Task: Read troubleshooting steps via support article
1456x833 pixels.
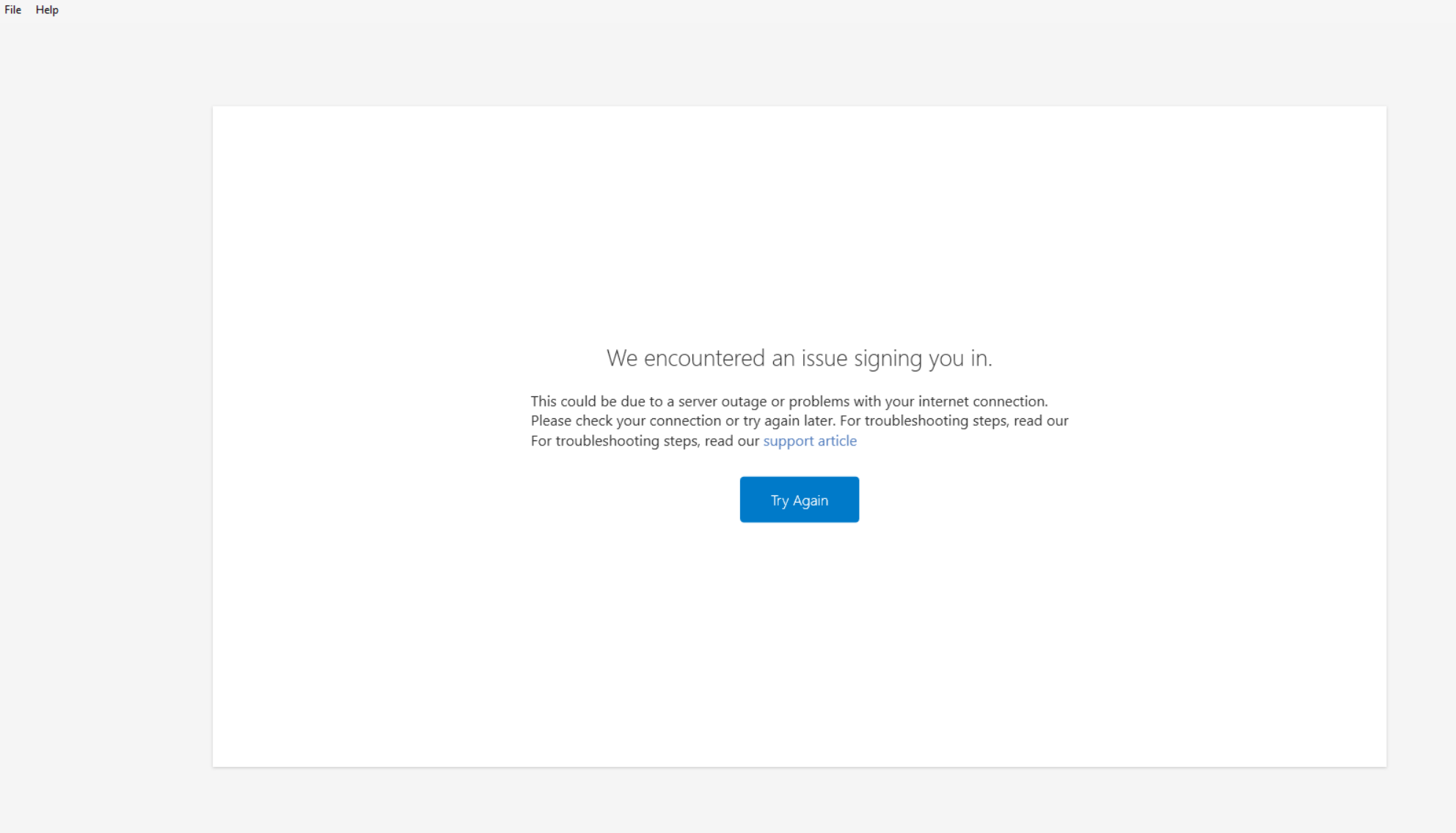Action: click(x=810, y=440)
